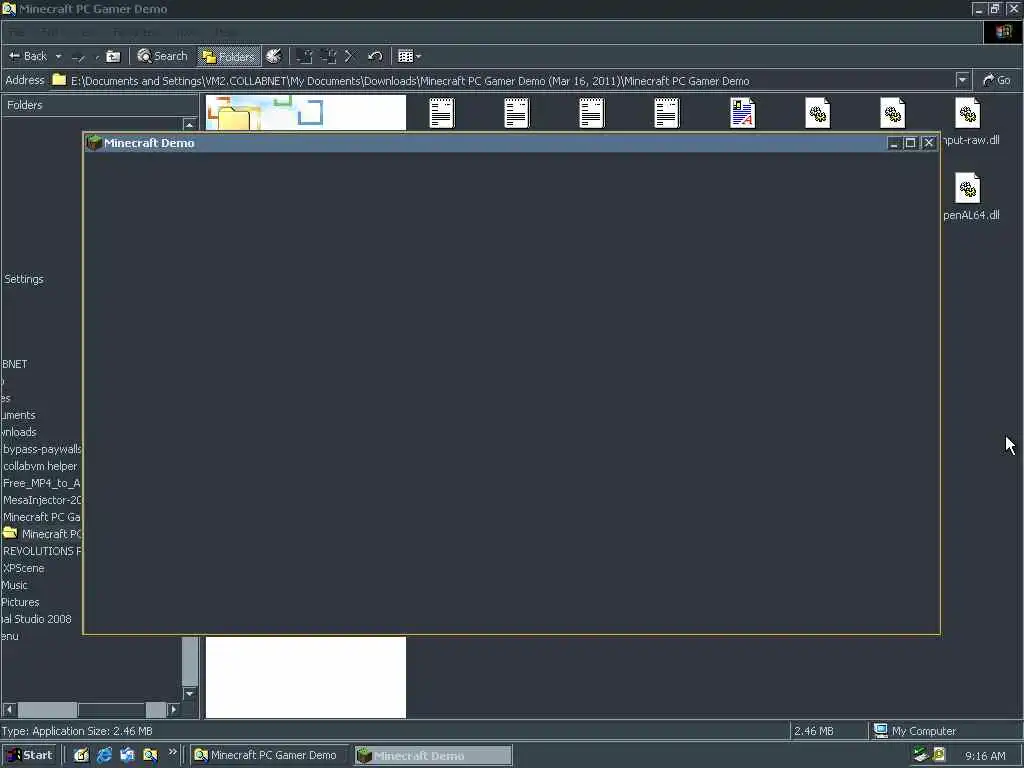Close the Minecraft Demo window
The width and height of the screenshot is (1024, 768).
pos(928,143)
